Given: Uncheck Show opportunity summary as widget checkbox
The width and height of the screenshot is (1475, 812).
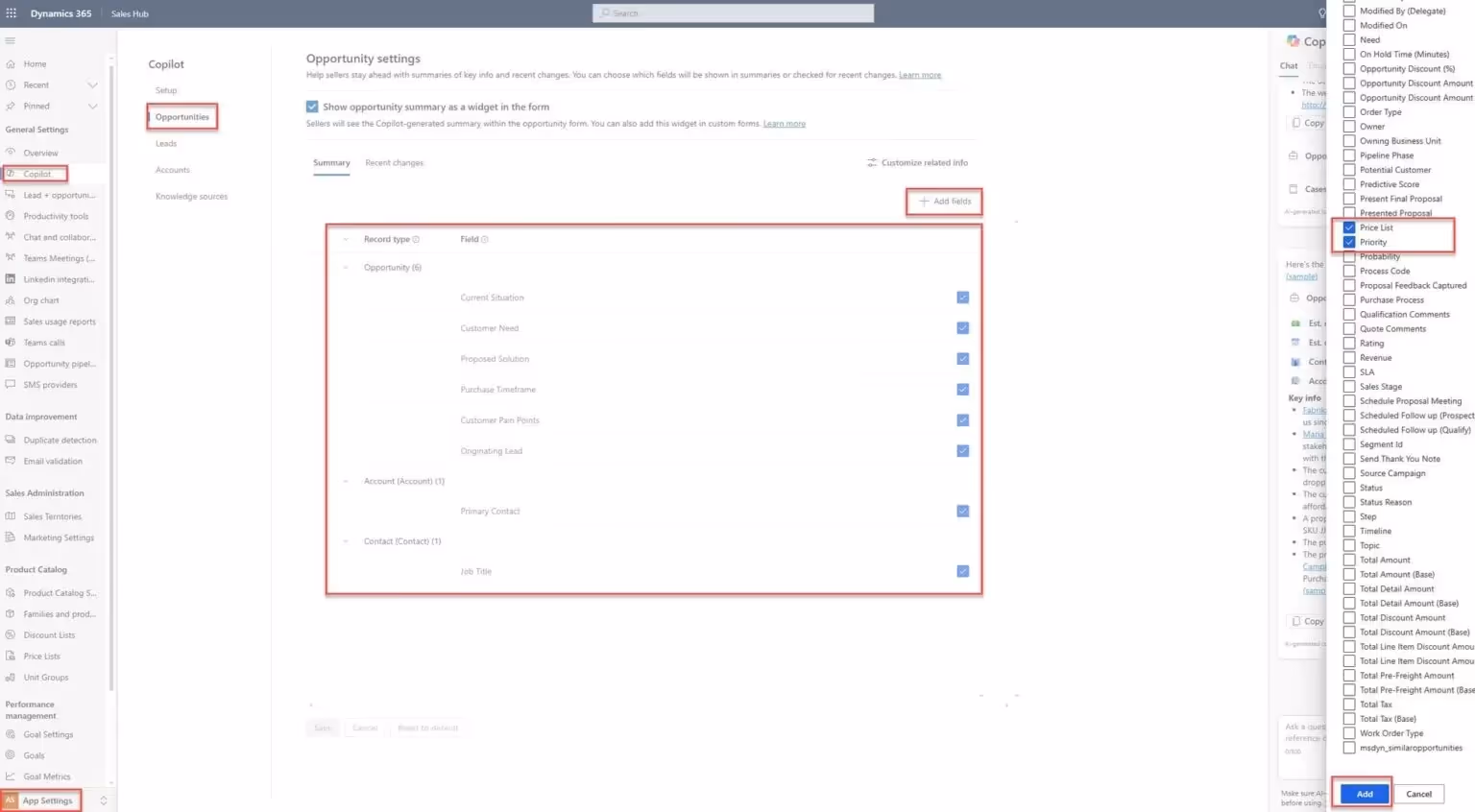Looking at the screenshot, I should (x=312, y=107).
